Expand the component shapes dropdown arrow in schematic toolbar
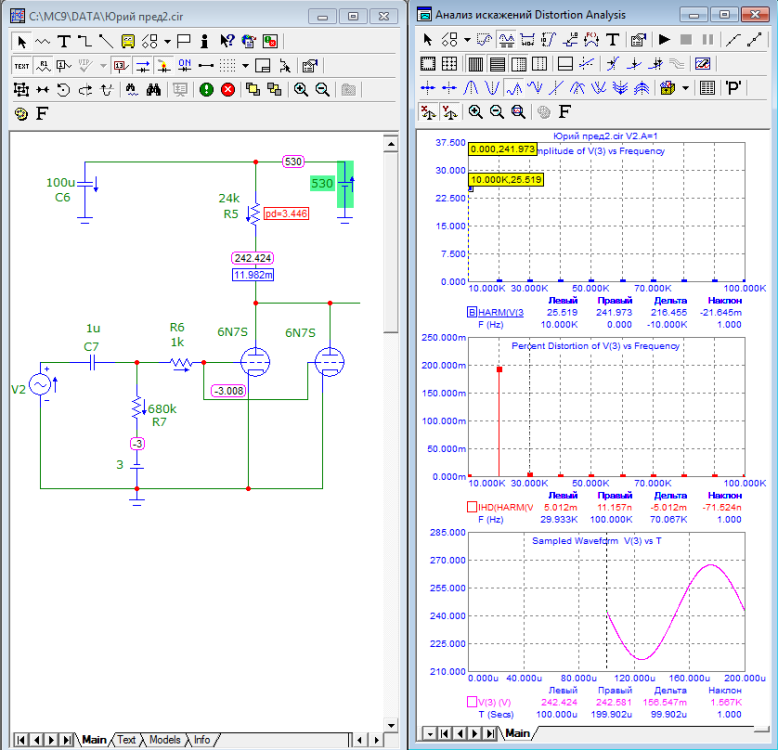778x750 pixels. (167, 41)
